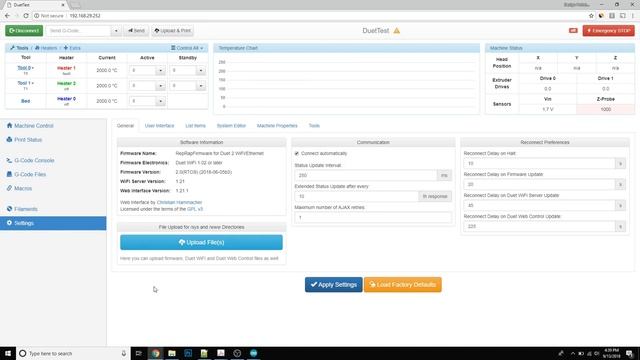Image resolution: width=640 pixels, height=360 pixels.
Task: Switch to the User Interface tab
Action: pos(159,126)
